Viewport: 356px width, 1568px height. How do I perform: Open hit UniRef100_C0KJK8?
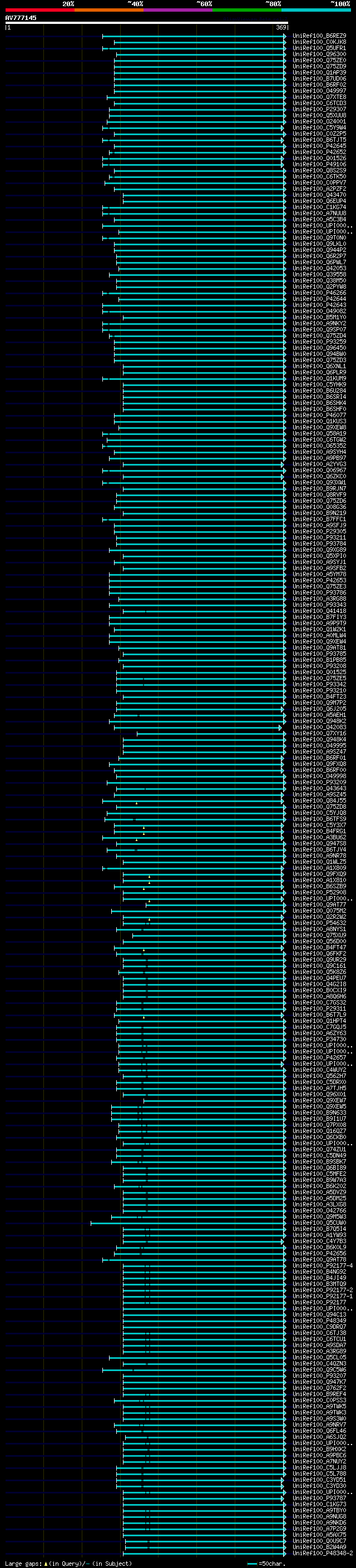319,42
